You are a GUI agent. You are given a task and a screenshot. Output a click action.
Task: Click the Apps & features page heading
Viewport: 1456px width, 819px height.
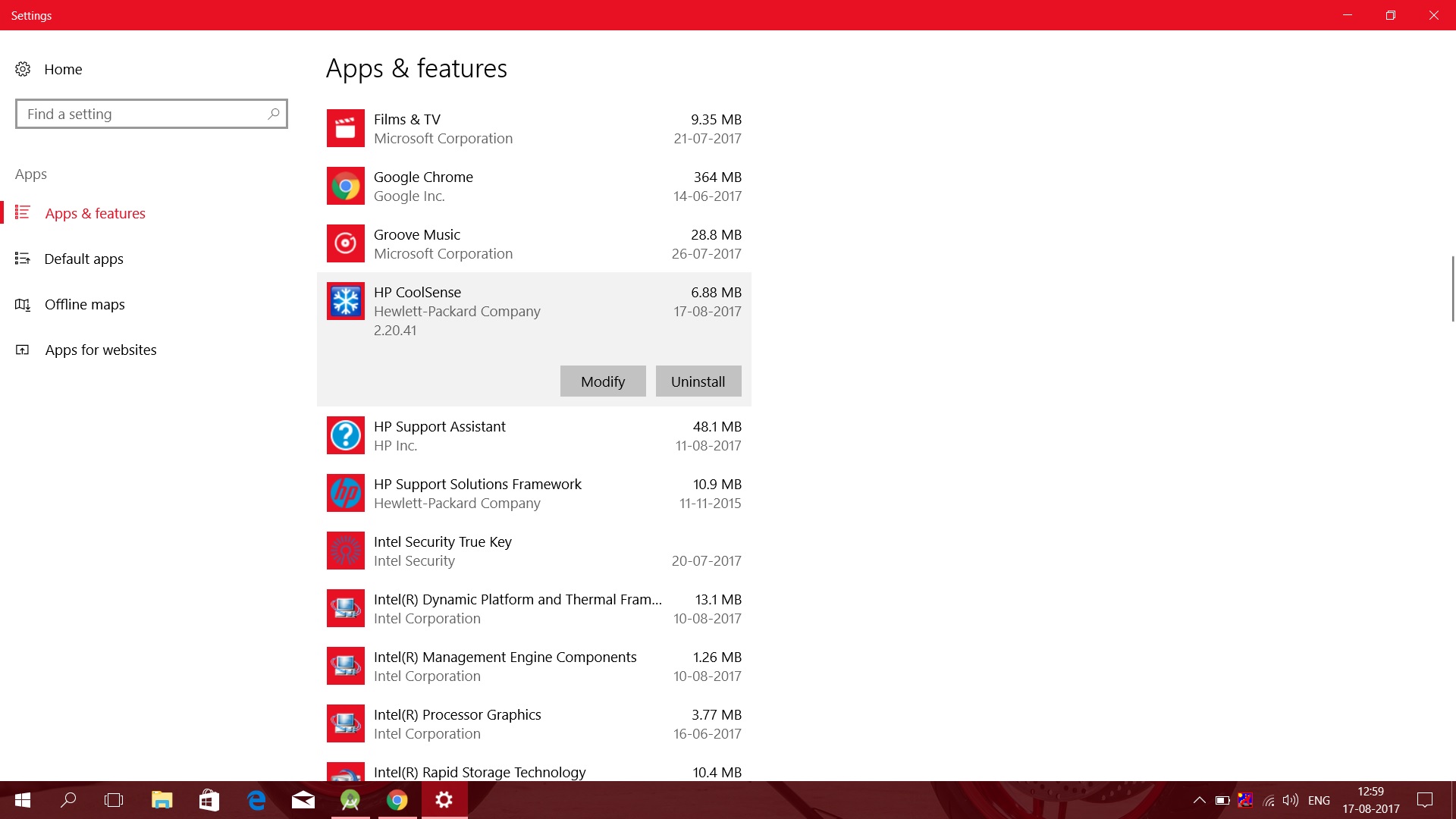[x=416, y=68]
